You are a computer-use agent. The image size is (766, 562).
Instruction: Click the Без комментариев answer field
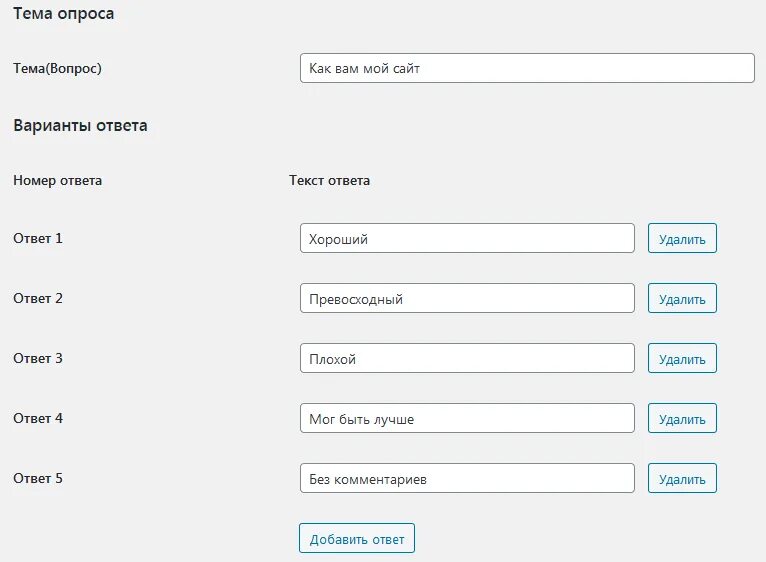[x=467, y=479]
